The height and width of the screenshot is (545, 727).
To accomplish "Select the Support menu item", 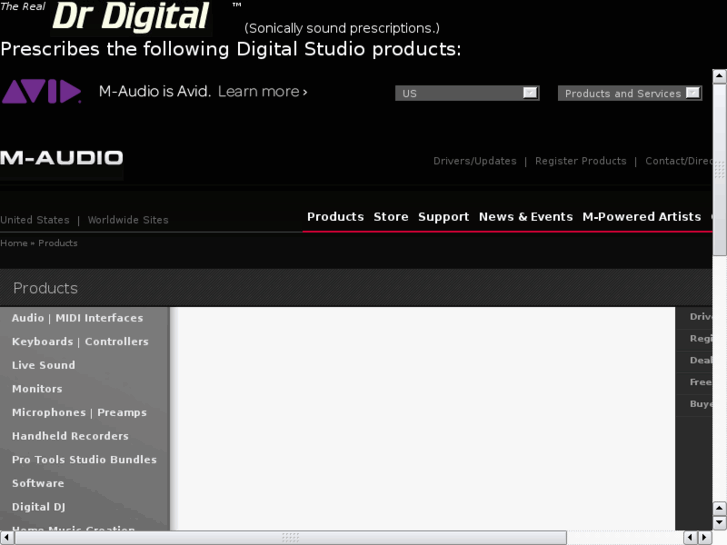I will (443, 217).
